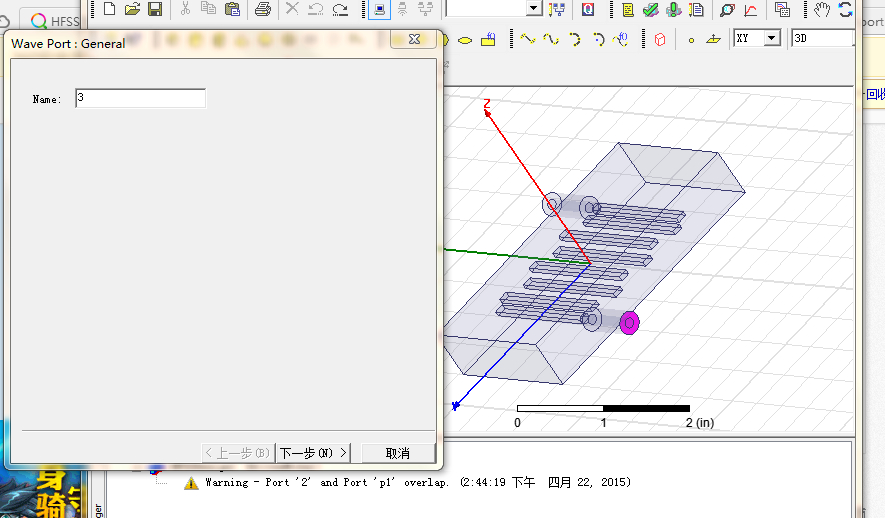Click the Rotate view icon
This screenshot has width=885, height=518.
click(846, 9)
